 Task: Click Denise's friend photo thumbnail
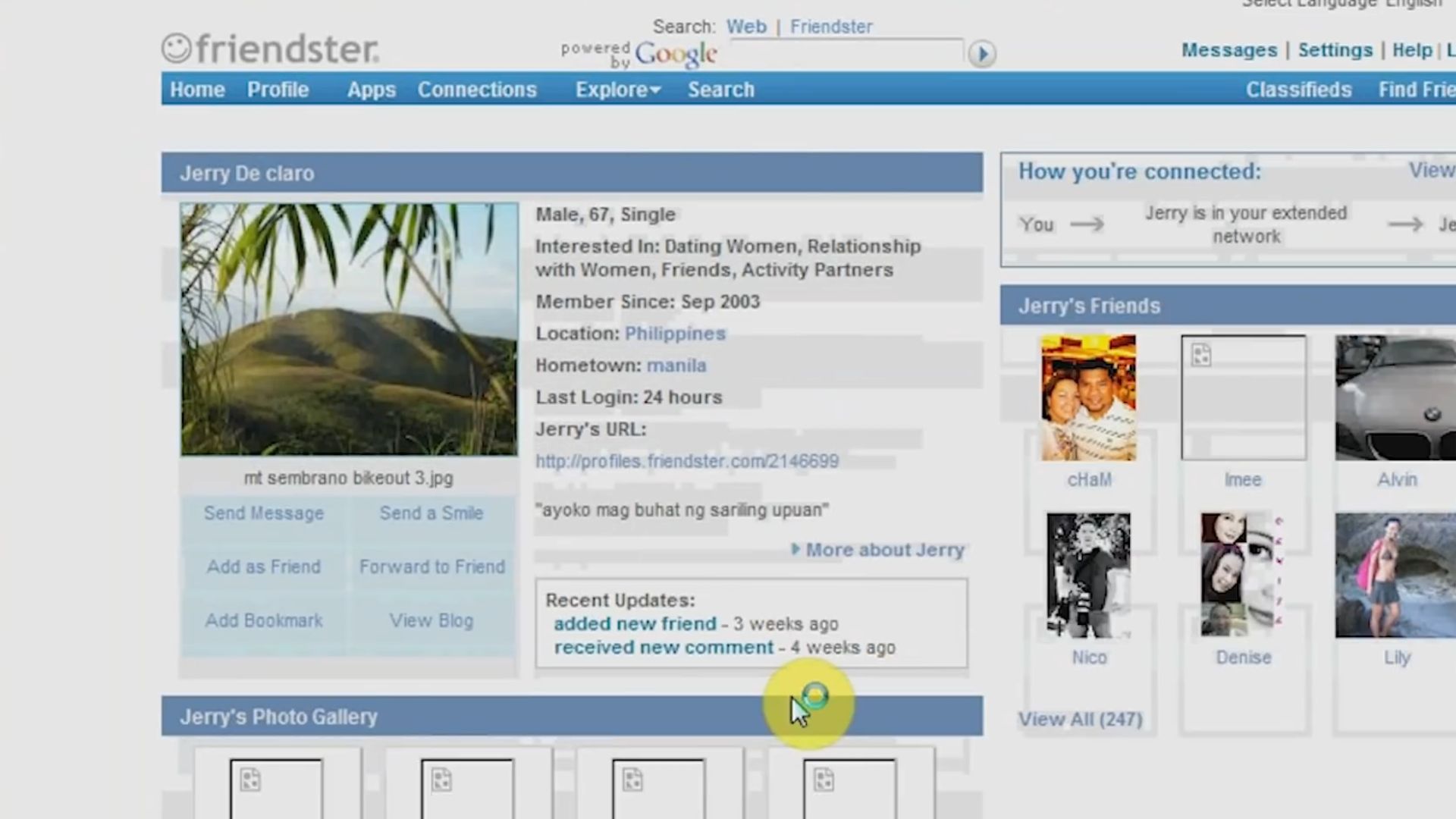point(1241,575)
